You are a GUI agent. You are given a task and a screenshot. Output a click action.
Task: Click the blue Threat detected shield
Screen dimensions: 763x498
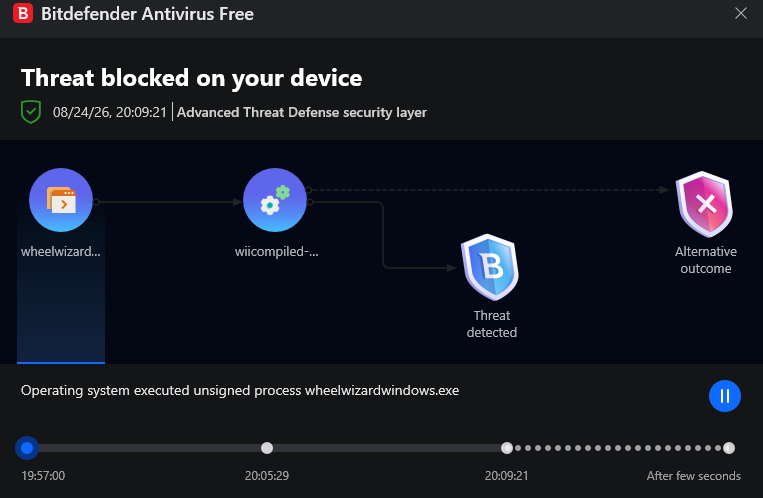click(490, 267)
